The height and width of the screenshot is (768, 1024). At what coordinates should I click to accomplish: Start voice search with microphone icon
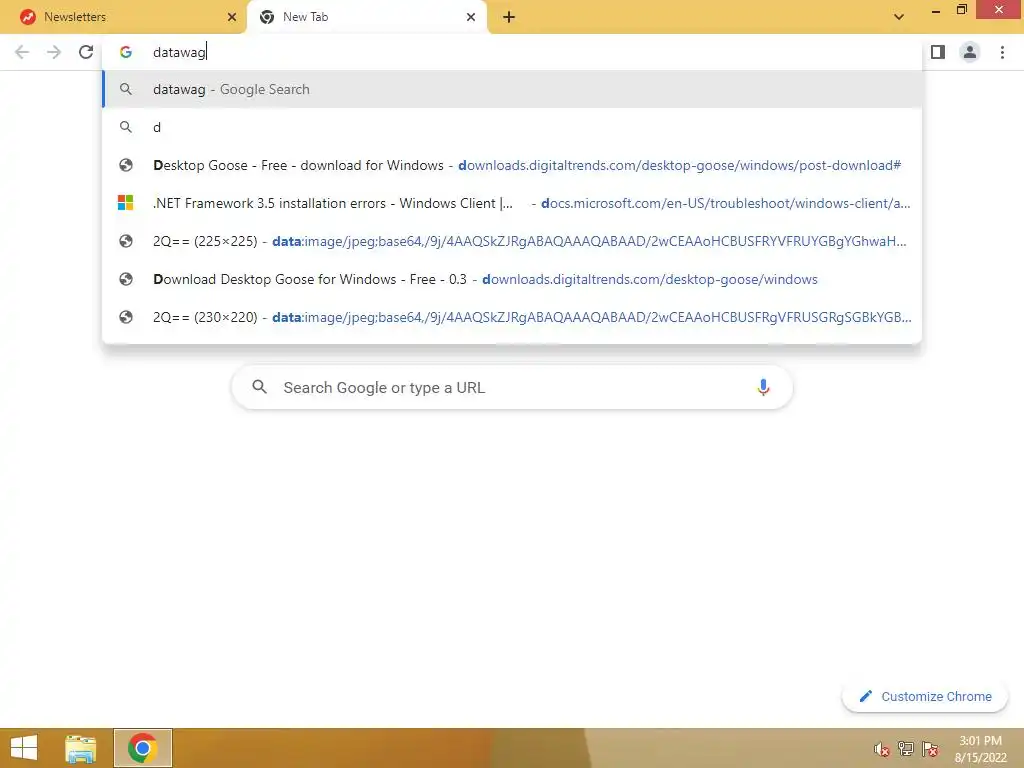coord(763,387)
